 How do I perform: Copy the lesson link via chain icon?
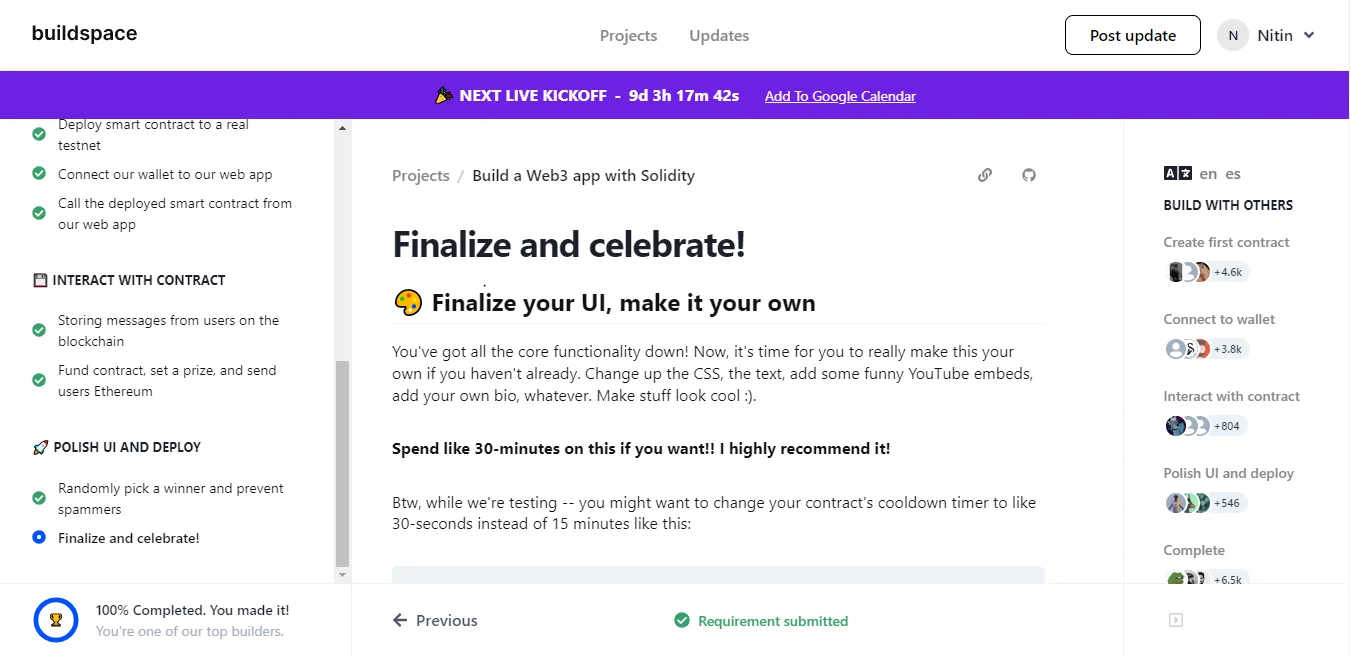click(985, 175)
